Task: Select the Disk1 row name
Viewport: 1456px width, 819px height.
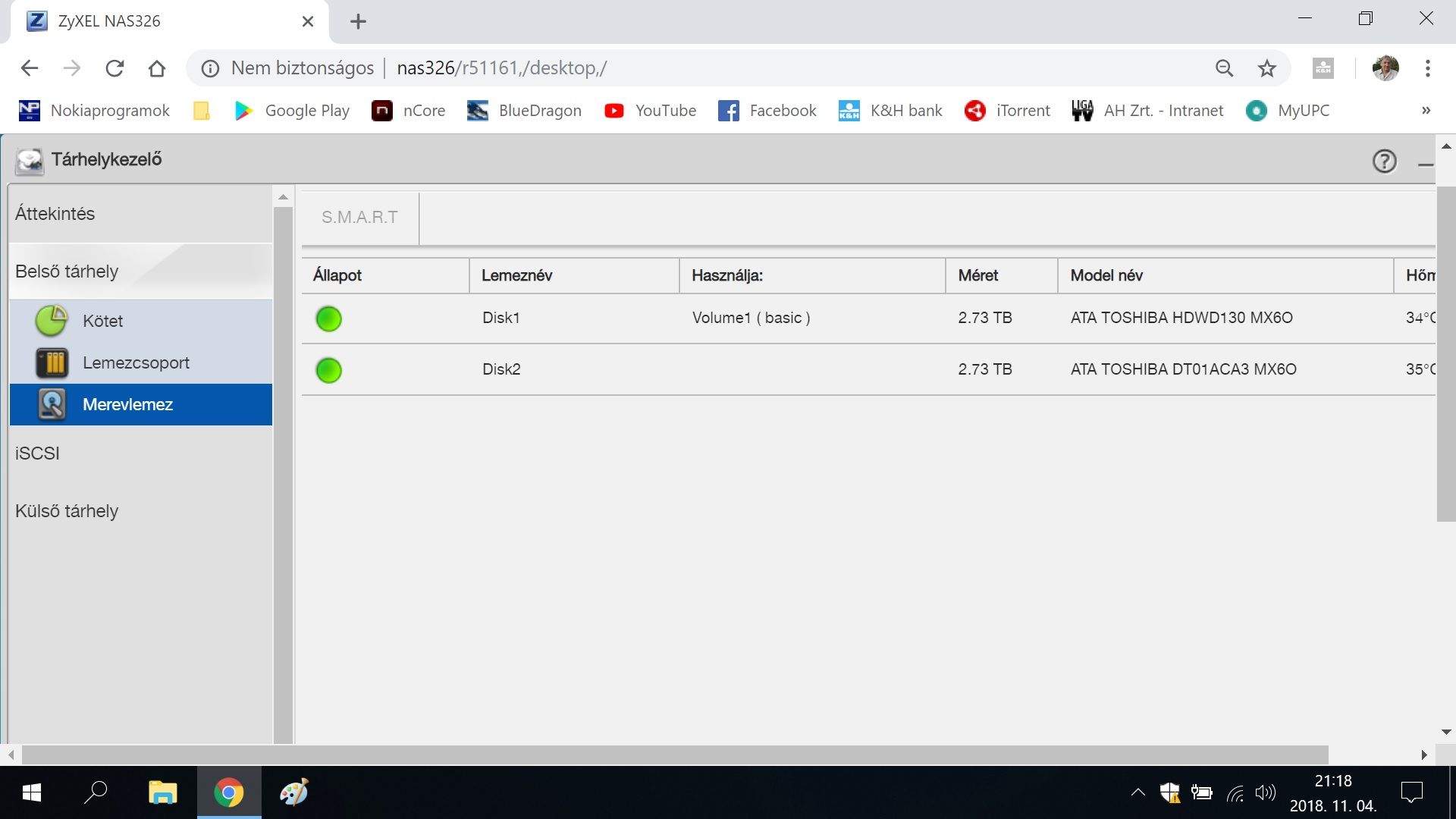Action: (501, 318)
